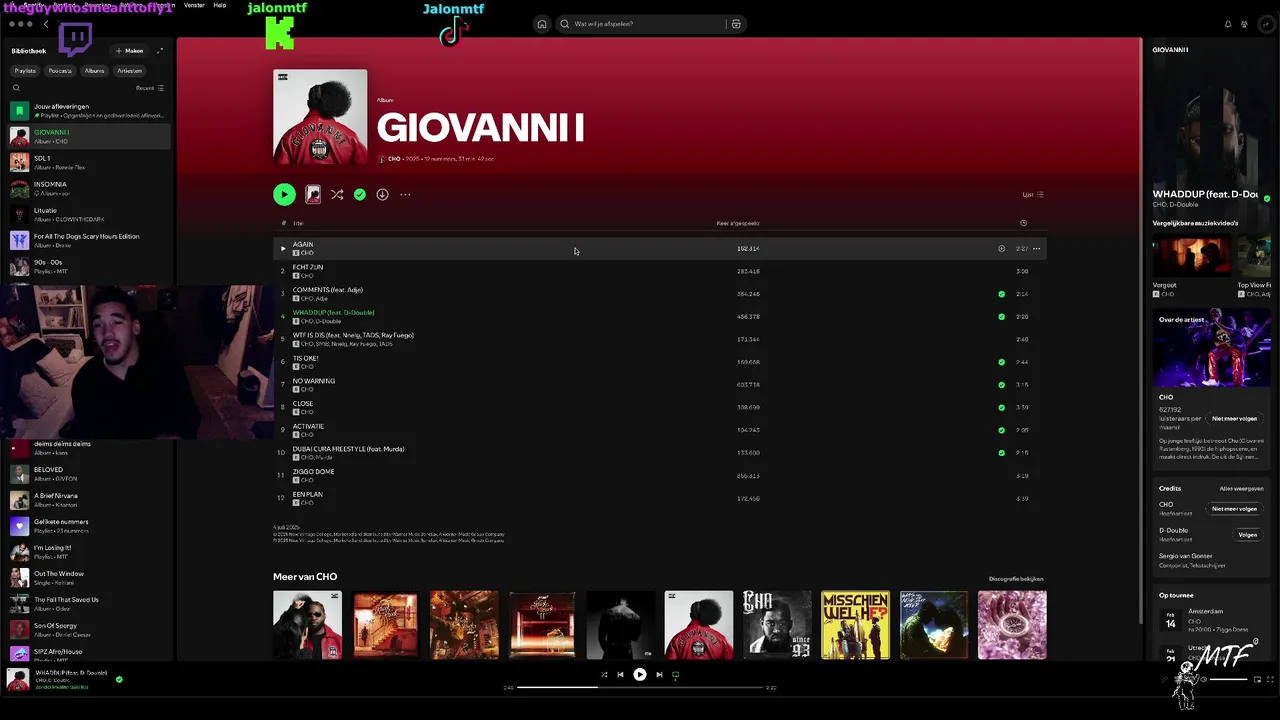
Task: Open Discografie bekijken link
Action: [x=1016, y=579]
